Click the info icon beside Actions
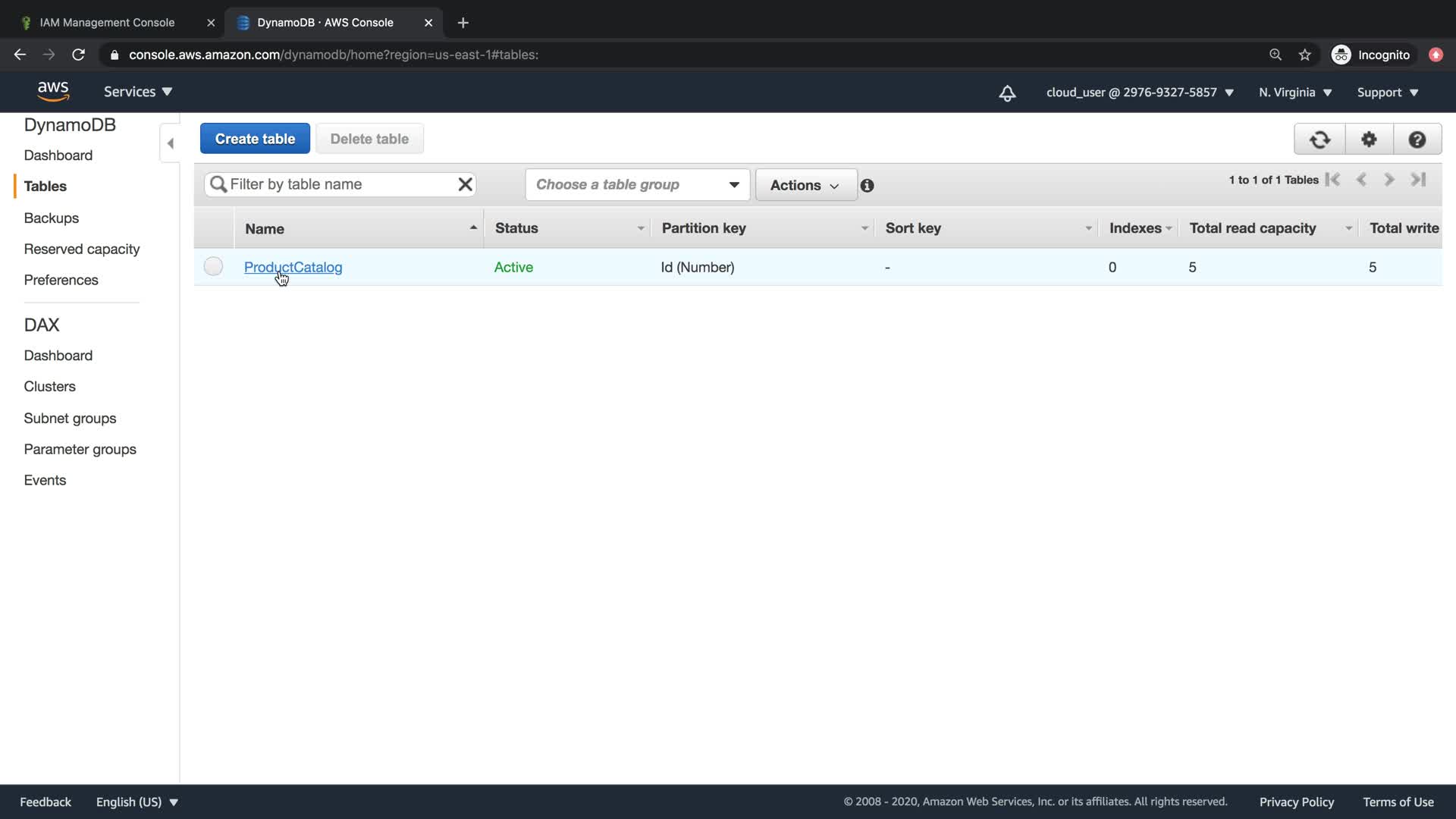This screenshot has height=819, width=1456. [x=867, y=186]
